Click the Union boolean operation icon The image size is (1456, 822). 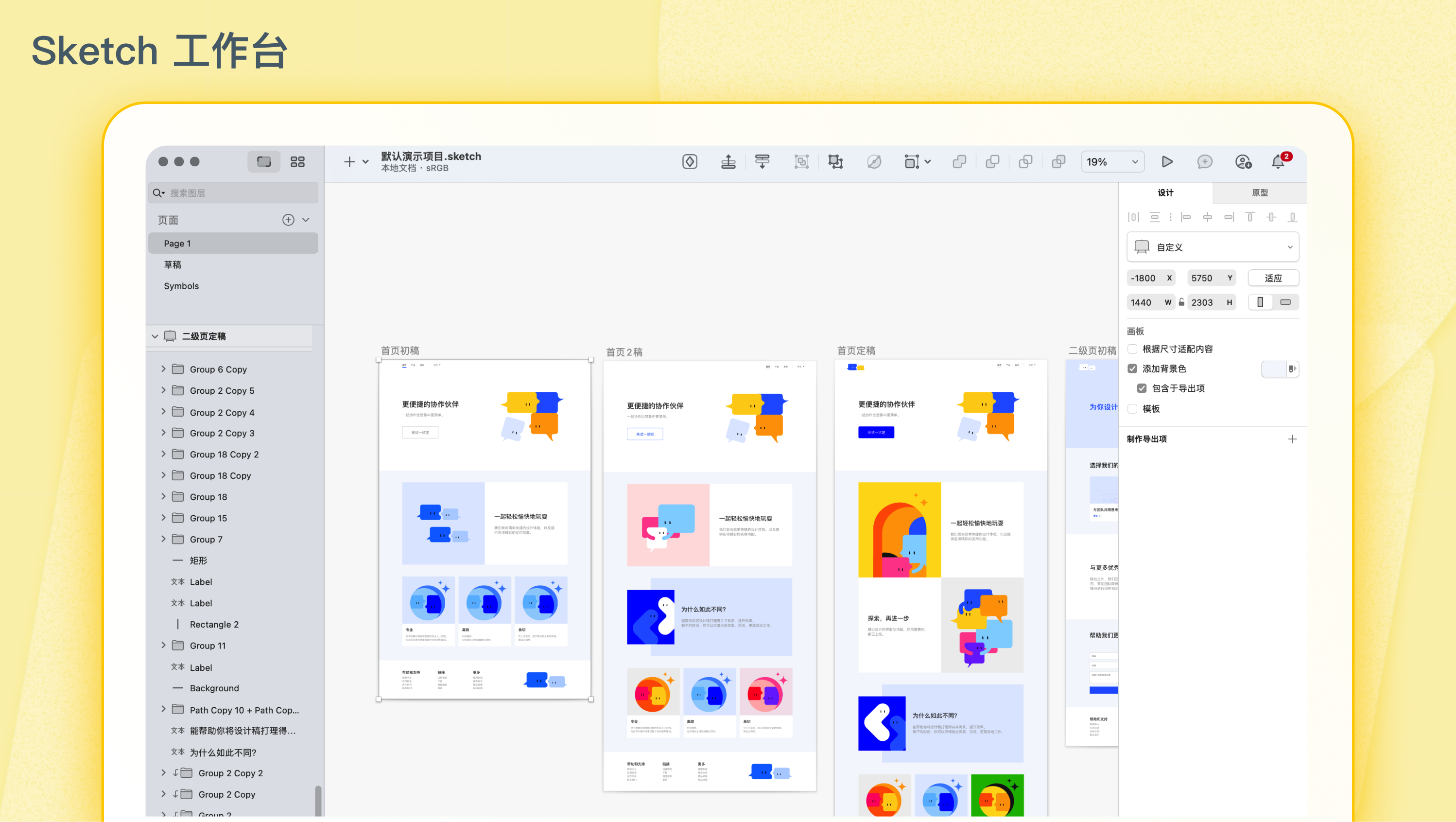coord(959,162)
